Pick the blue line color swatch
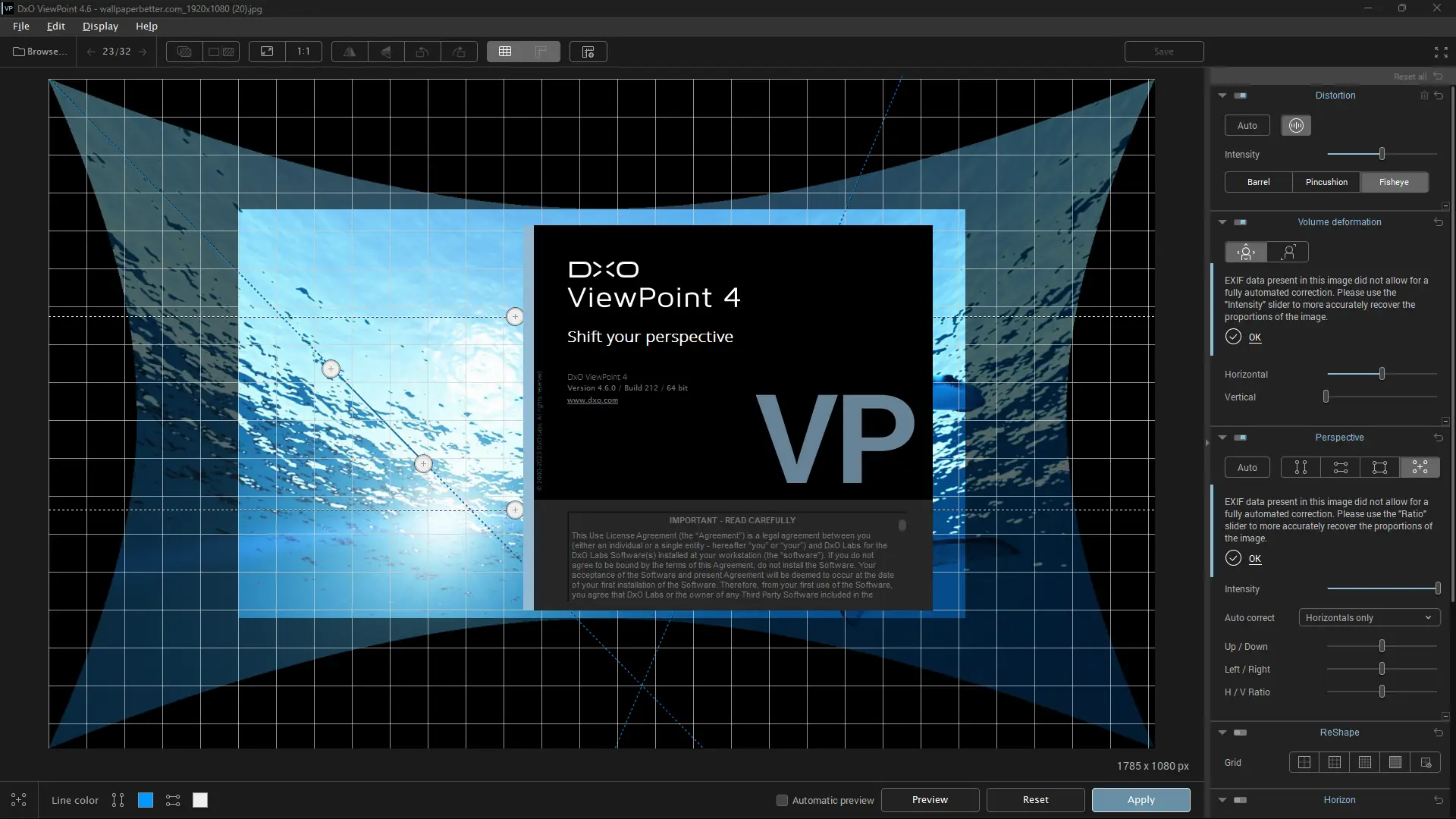This screenshot has height=819, width=1456. tap(146, 800)
